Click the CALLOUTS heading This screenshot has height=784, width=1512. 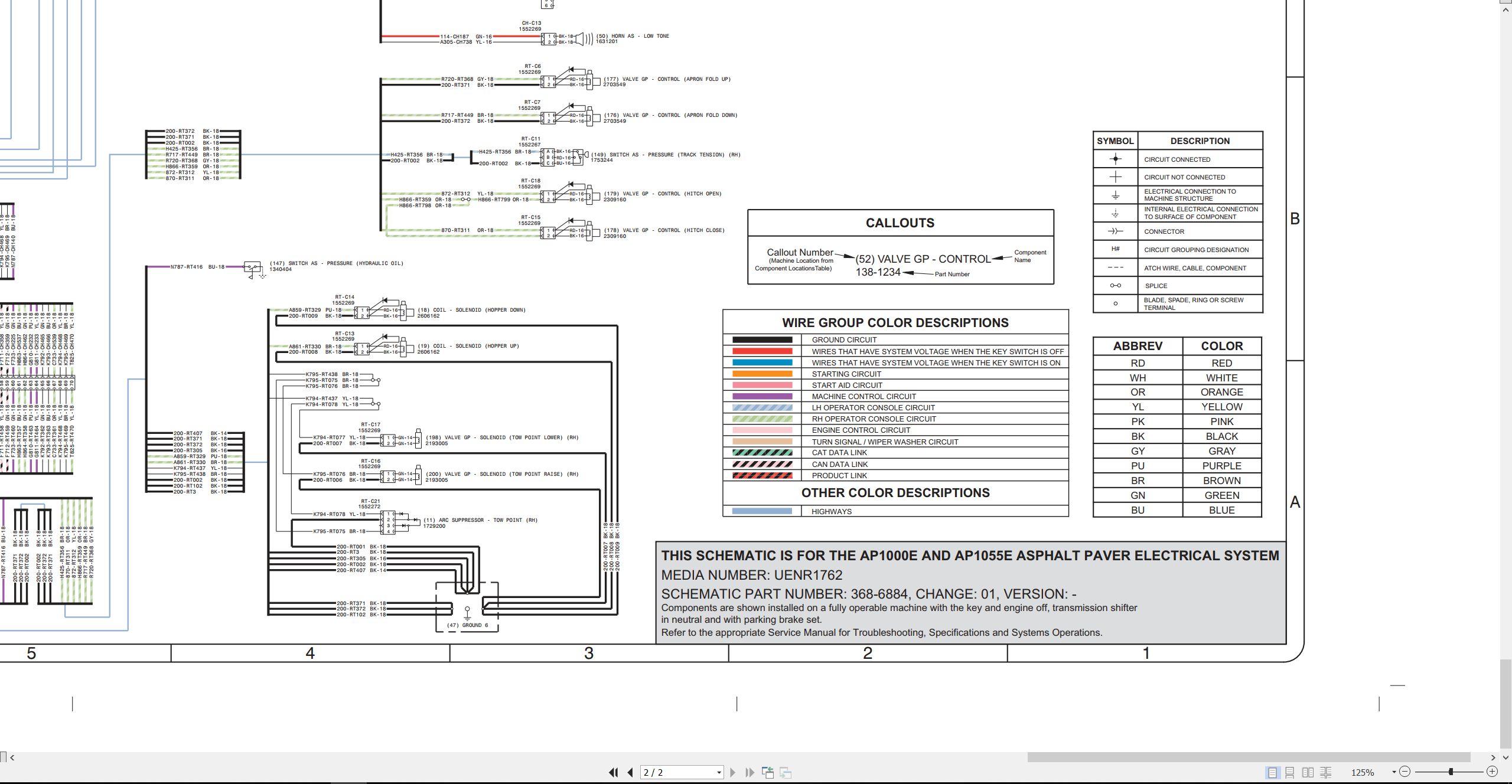(x=900, y=223)
